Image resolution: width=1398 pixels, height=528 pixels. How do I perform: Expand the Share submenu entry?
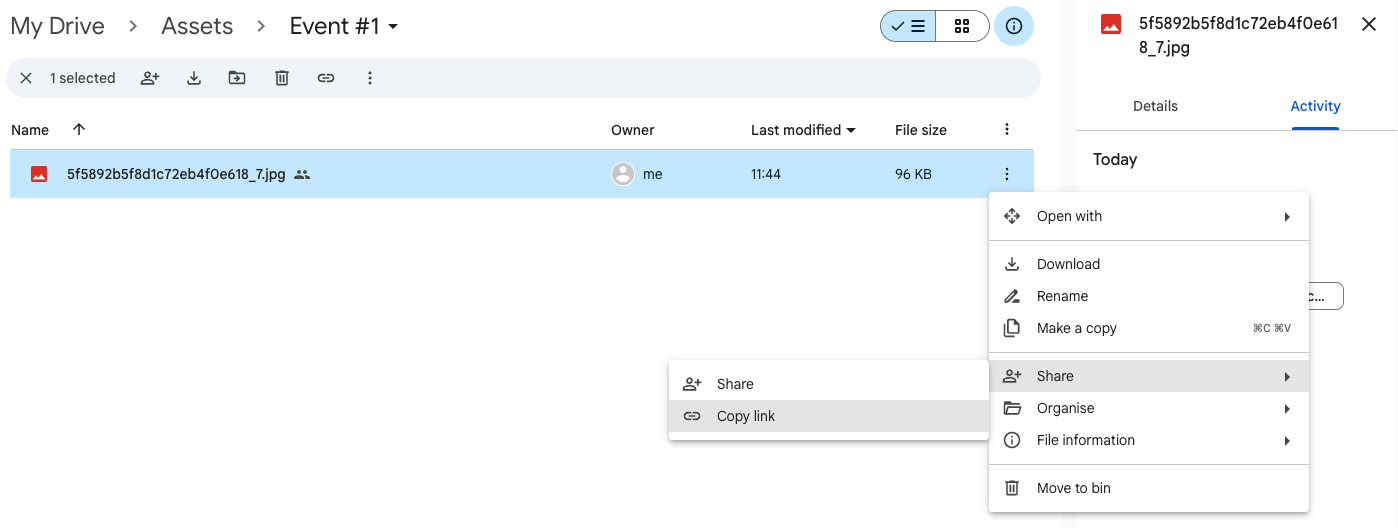pos(1149,376)
